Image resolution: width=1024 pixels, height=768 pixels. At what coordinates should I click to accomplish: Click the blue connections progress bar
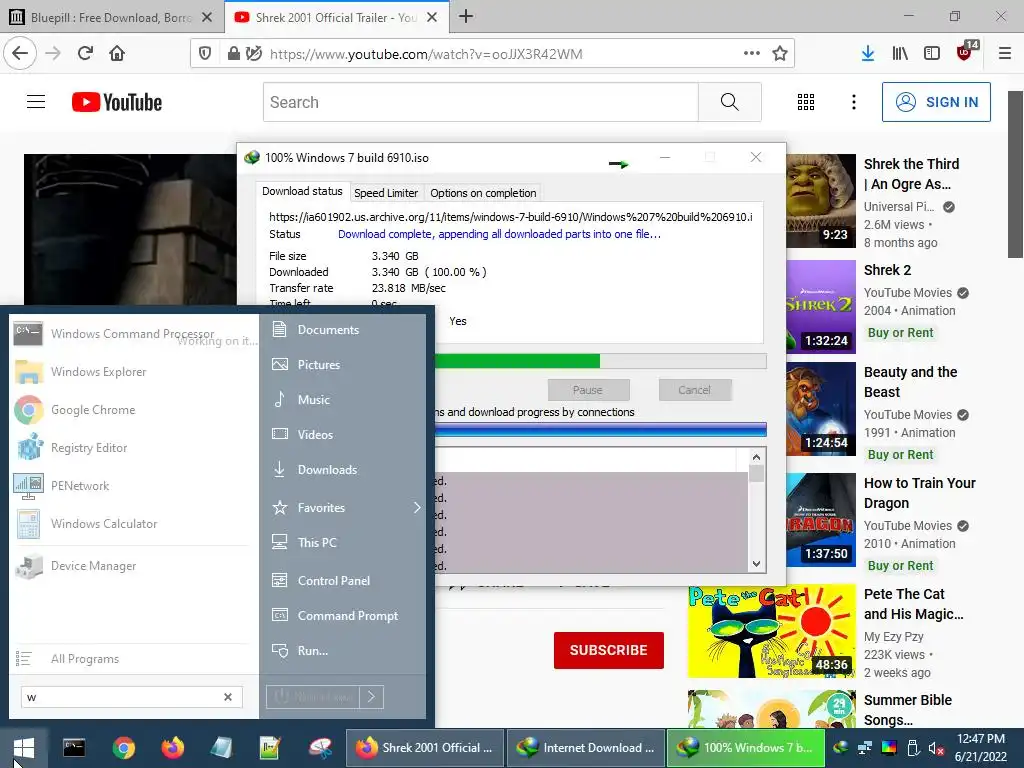(600, 430)
